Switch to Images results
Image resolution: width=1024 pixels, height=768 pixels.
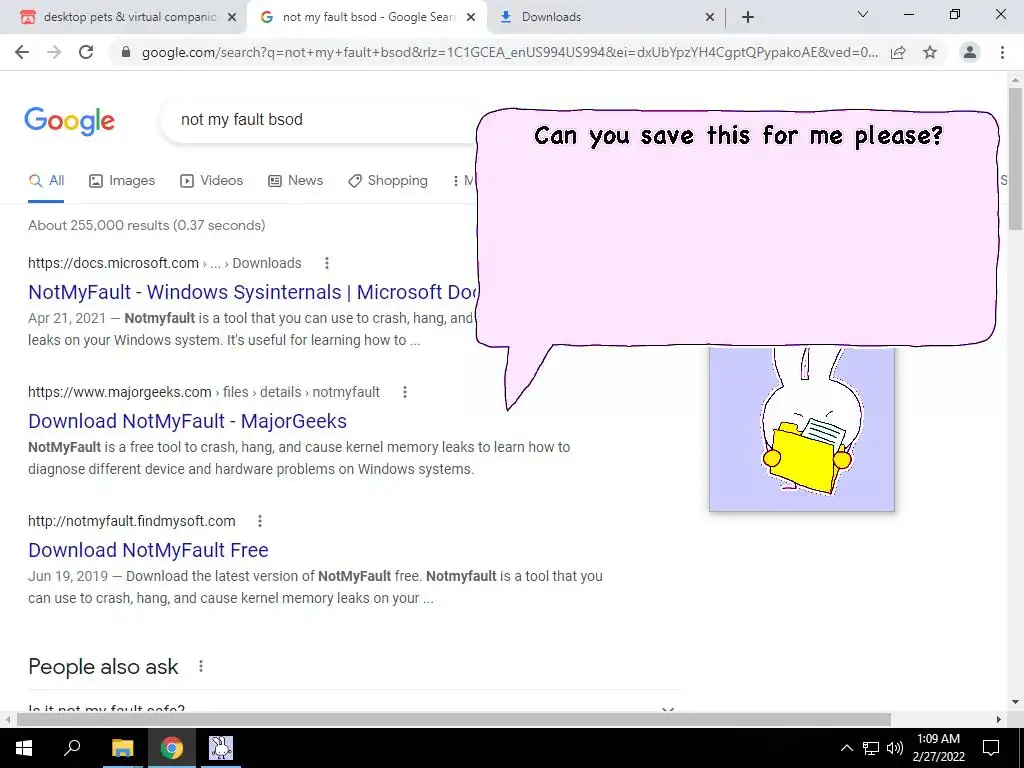(122, 181)
